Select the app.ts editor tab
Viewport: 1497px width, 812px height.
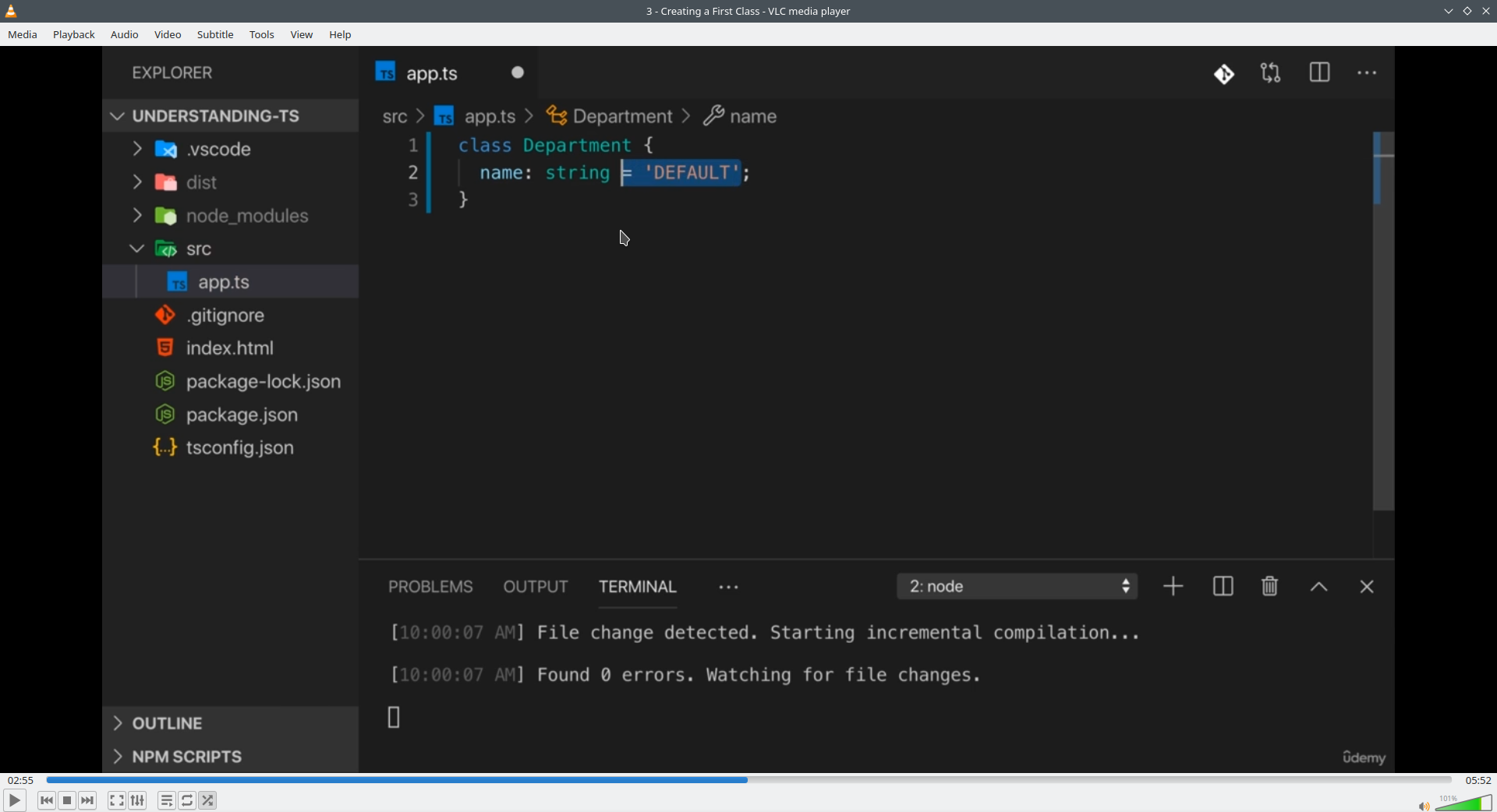click(448, 73)
